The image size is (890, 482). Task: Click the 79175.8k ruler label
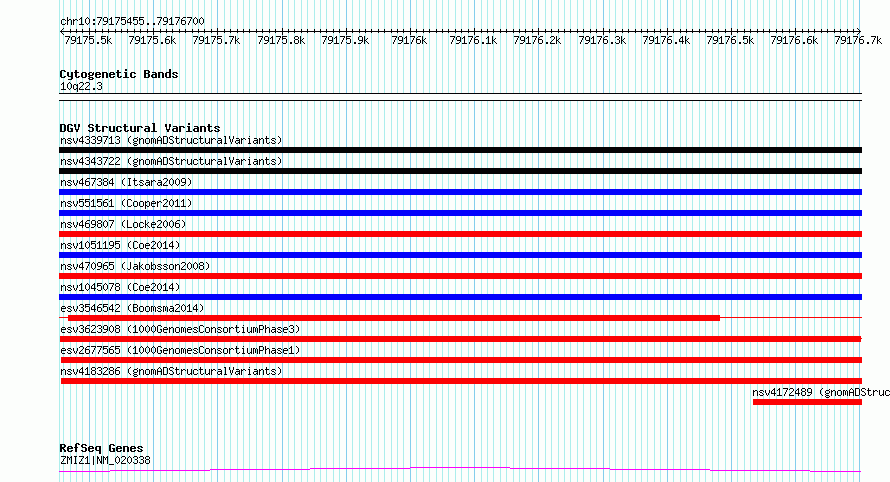click(x=281, y=40)
